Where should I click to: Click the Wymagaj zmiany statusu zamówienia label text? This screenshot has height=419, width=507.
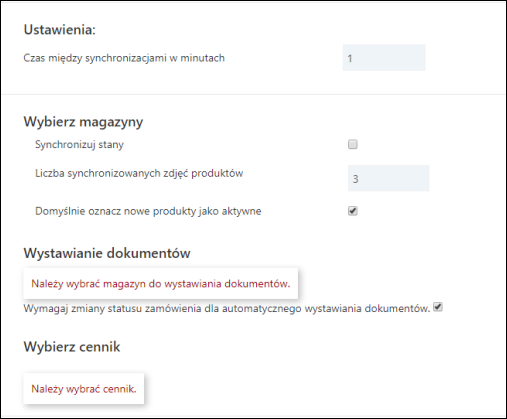pyautogui.click(x=227, y=308)
